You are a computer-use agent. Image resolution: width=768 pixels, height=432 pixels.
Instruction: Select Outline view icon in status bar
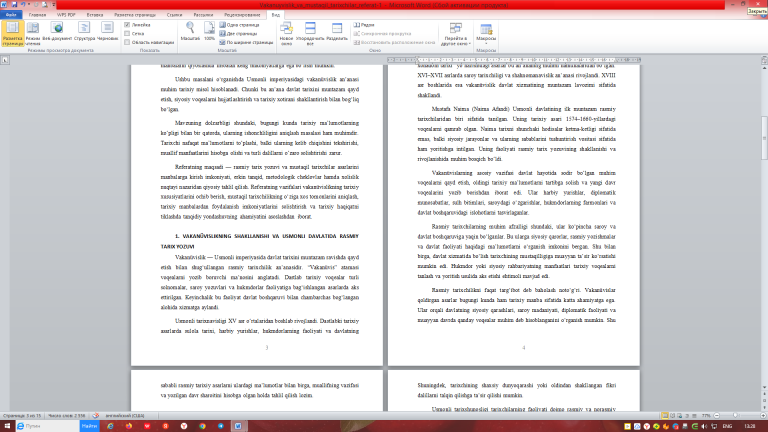coord(687,415)
